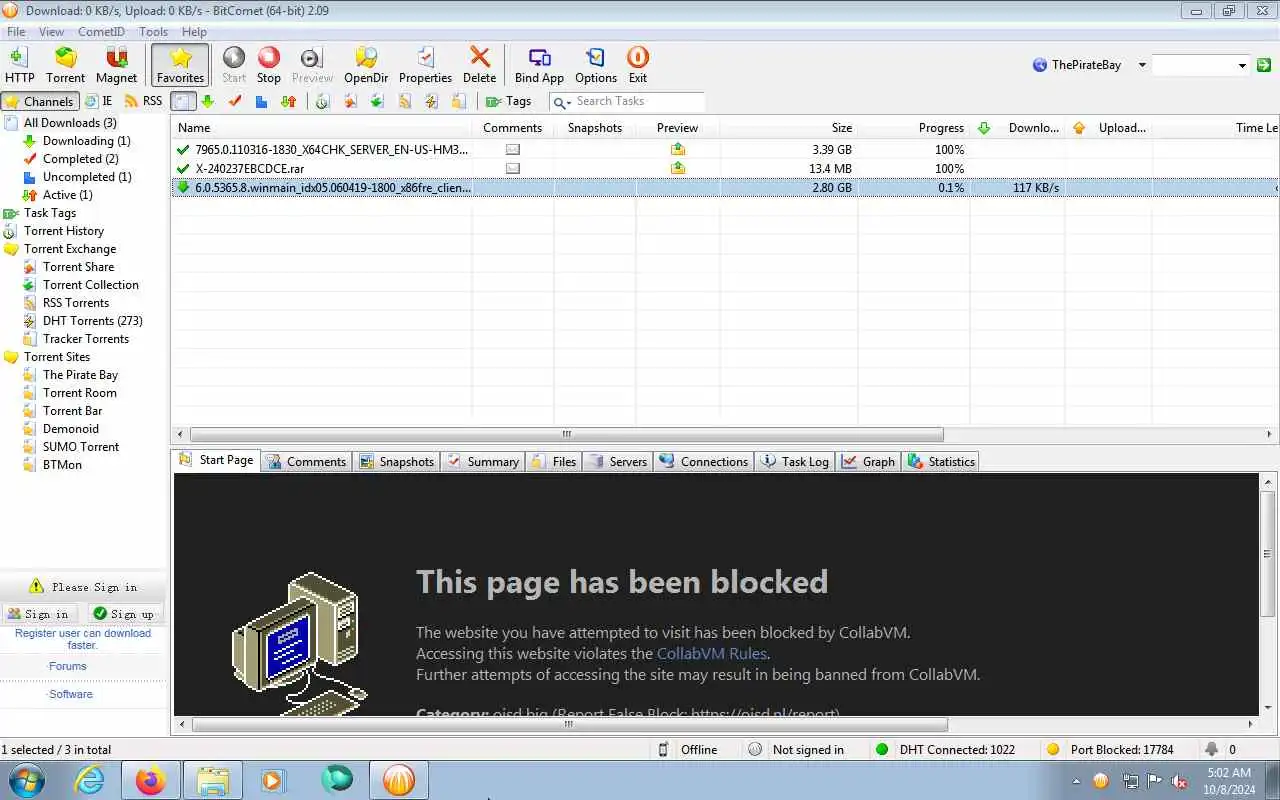Image resolution: width=1280 pixels, height=800 pixels.
Task: Select DHT Torrents (273) in sidebar
Action: click(x=92, y=321)
